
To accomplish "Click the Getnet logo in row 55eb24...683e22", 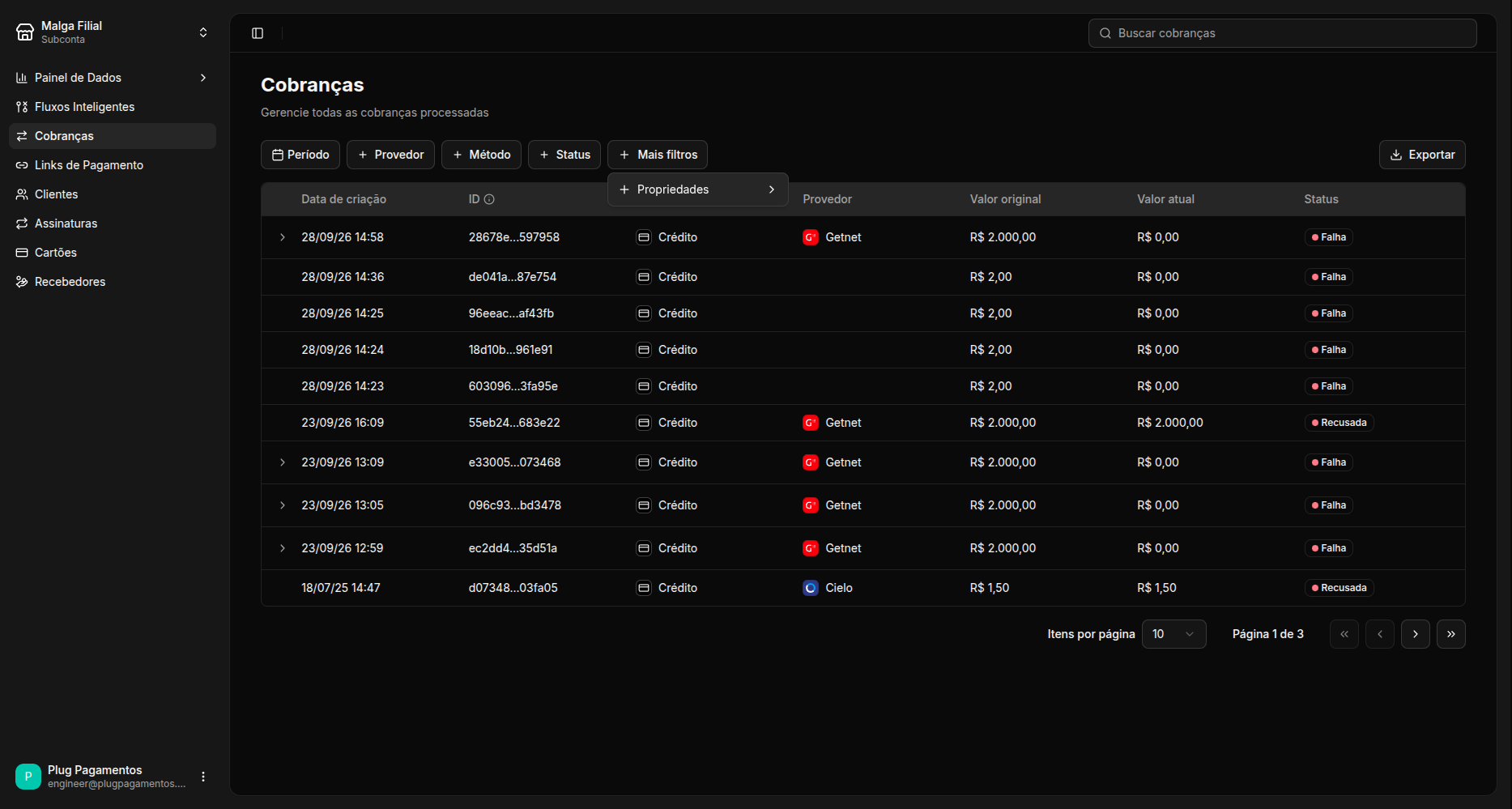I will click(x=810, y=423).
